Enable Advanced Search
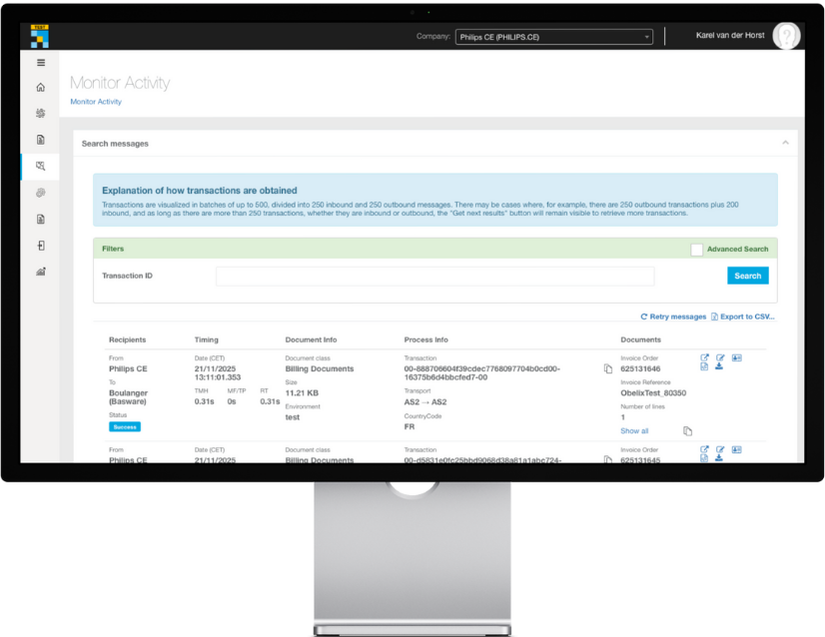825x637 pixels. (x=697, y=249)
